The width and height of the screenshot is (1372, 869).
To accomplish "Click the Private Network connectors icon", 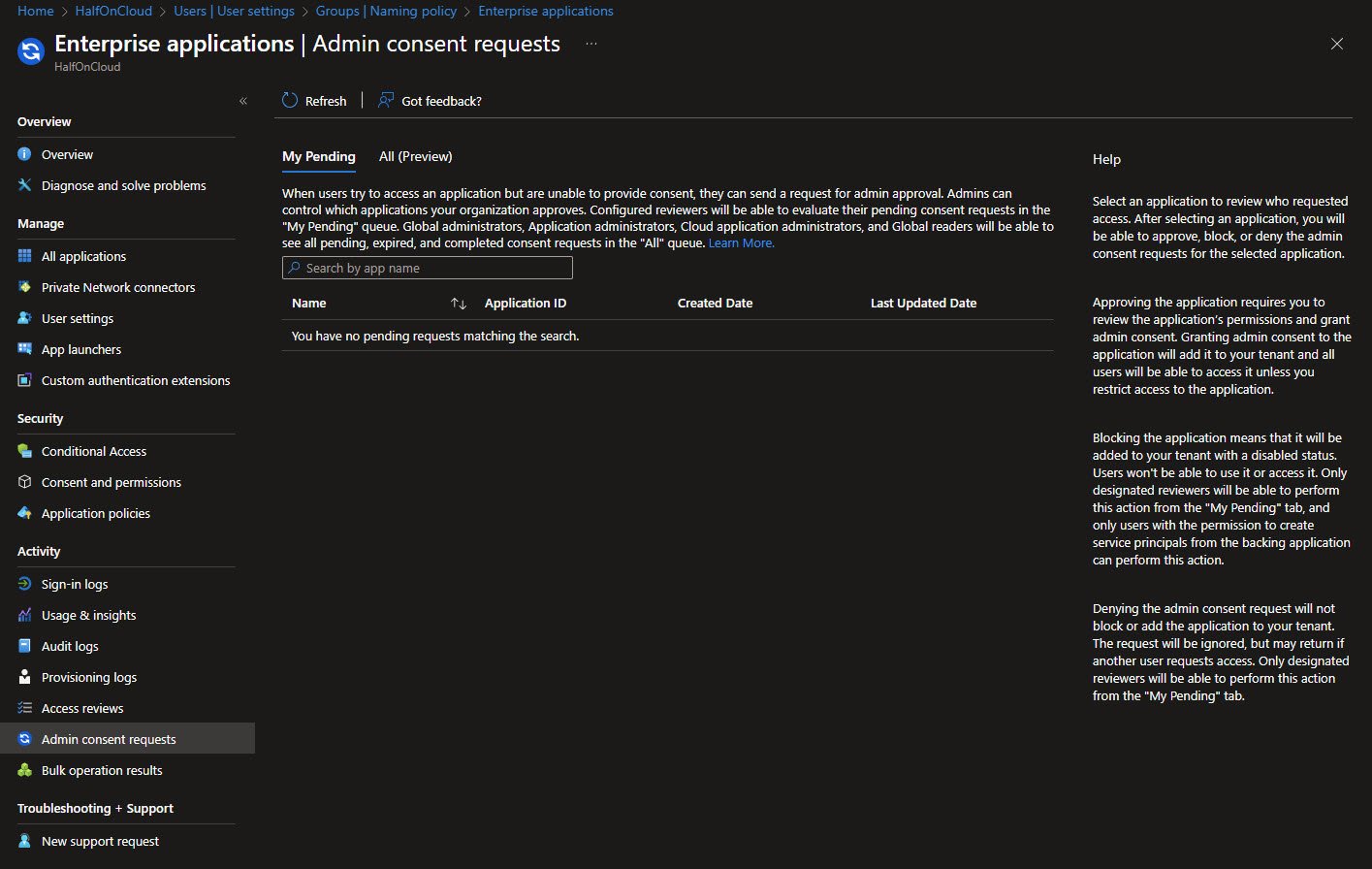I will point(25,287).
